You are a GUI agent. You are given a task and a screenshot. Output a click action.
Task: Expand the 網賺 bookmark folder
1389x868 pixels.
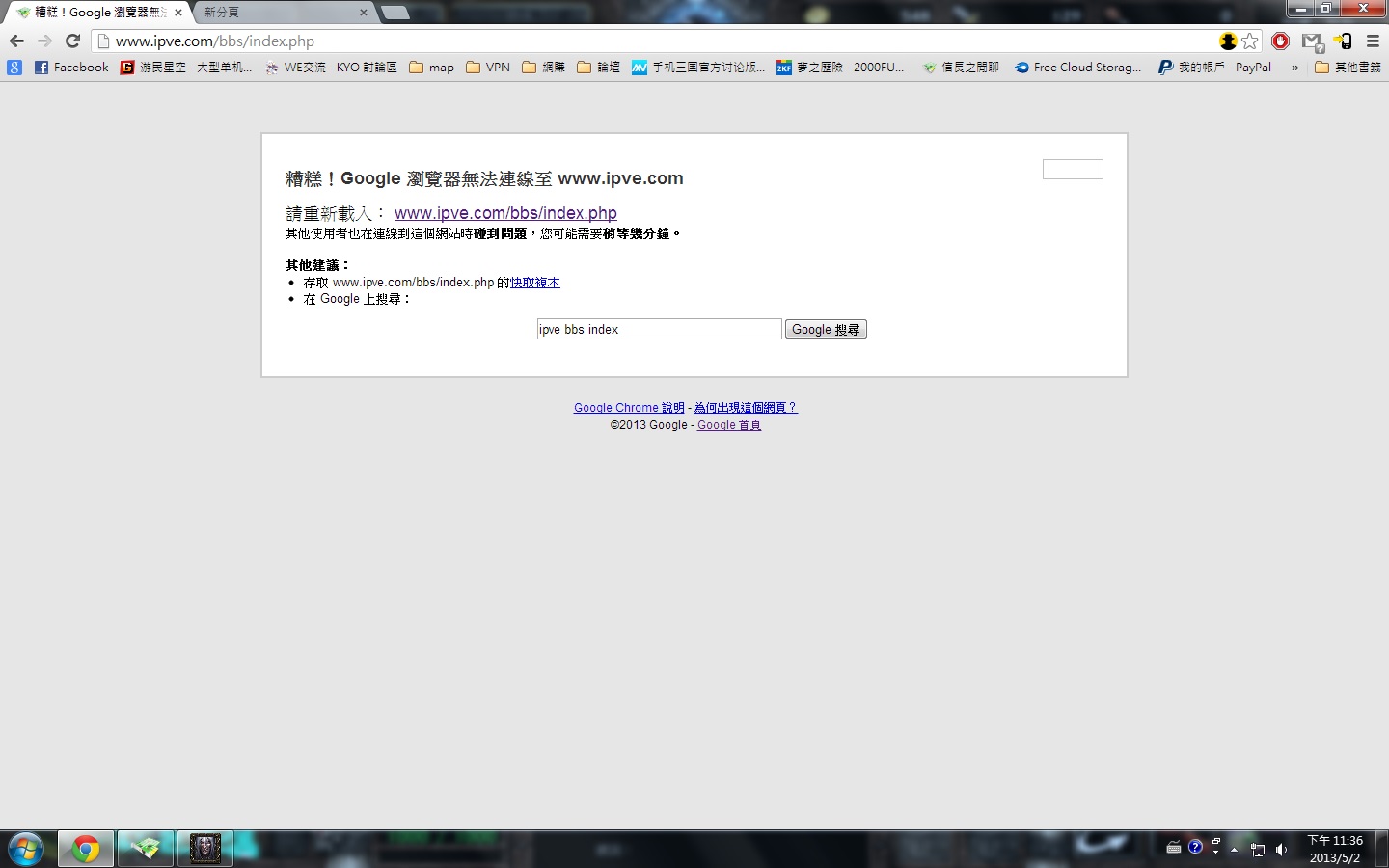tap(544, 68)
